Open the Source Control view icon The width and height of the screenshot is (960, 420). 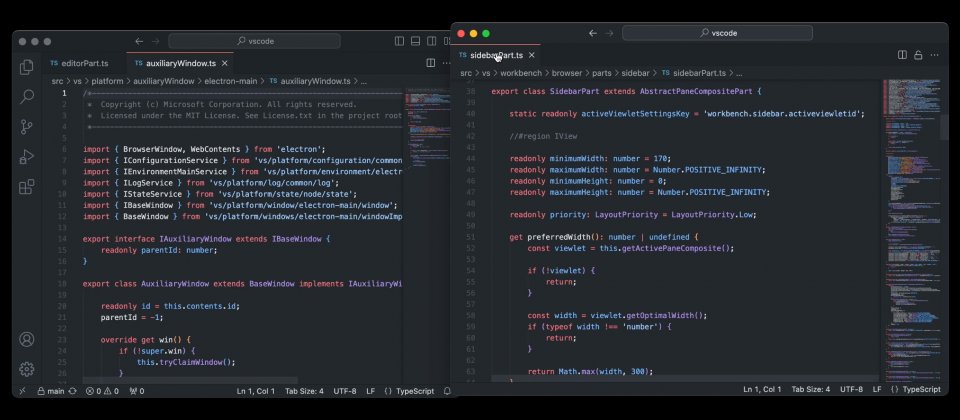point(26,127)
